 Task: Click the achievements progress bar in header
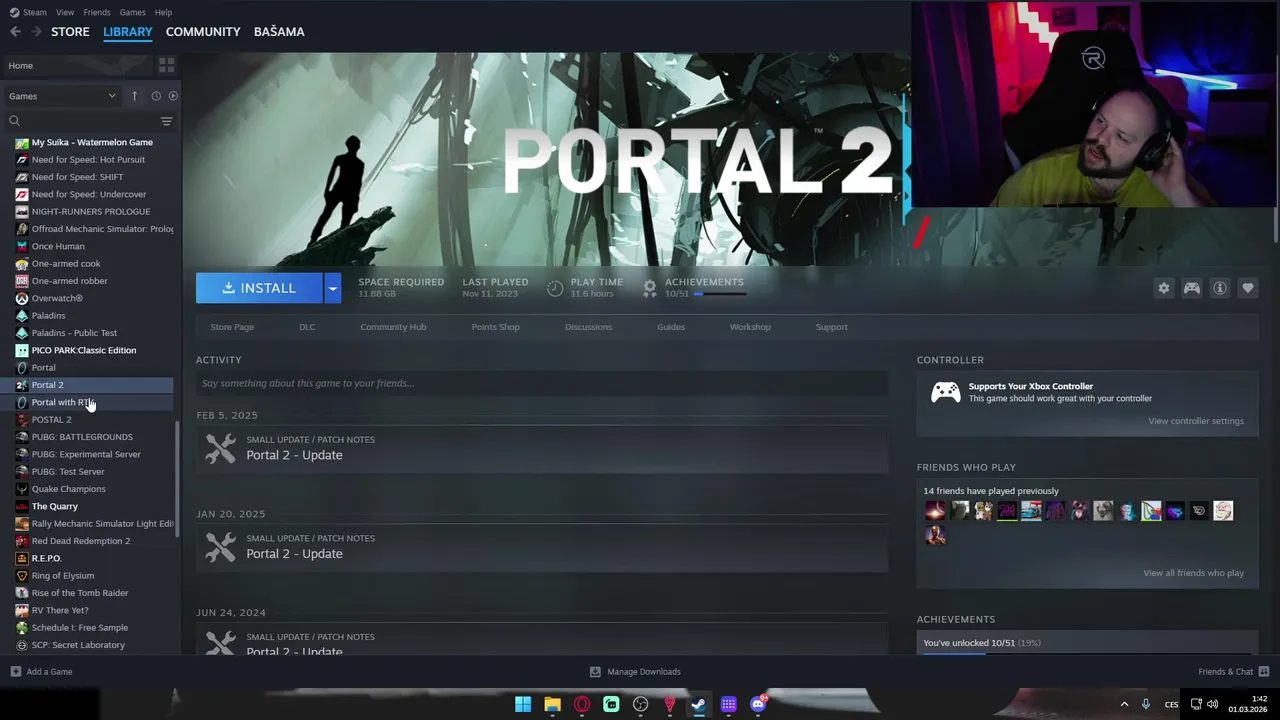(x=719, y=294)
